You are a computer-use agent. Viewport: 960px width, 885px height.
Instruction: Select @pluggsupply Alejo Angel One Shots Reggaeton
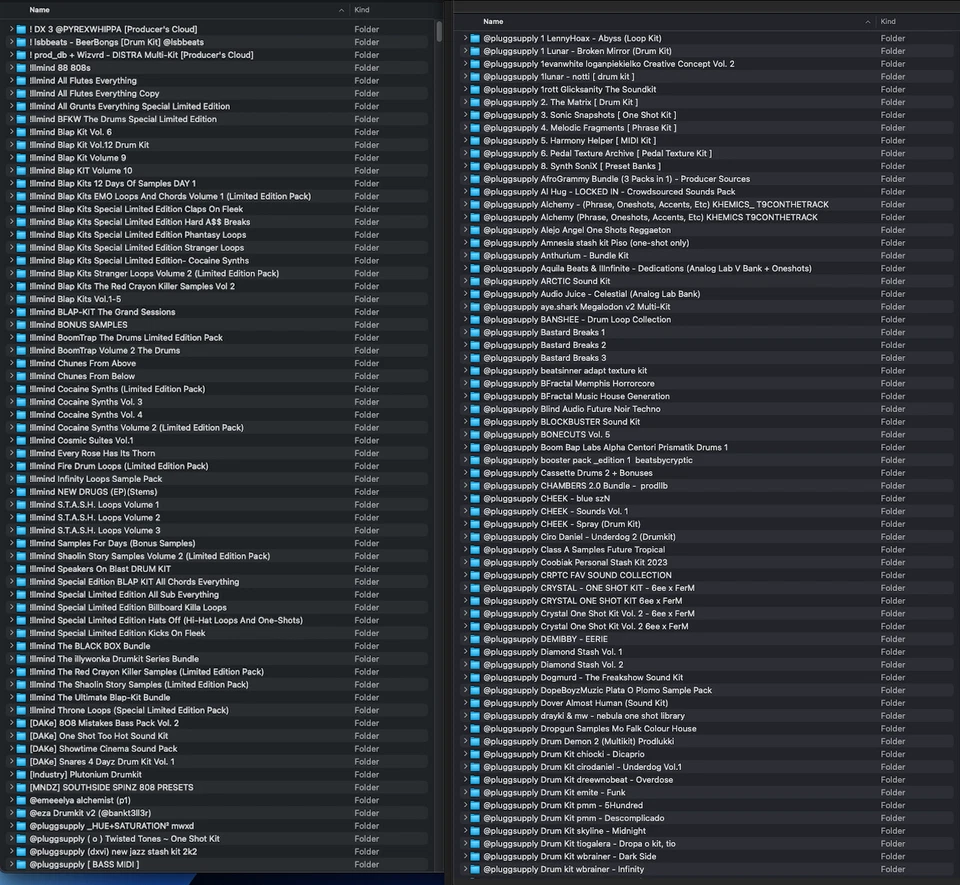(x=707, y=230)
